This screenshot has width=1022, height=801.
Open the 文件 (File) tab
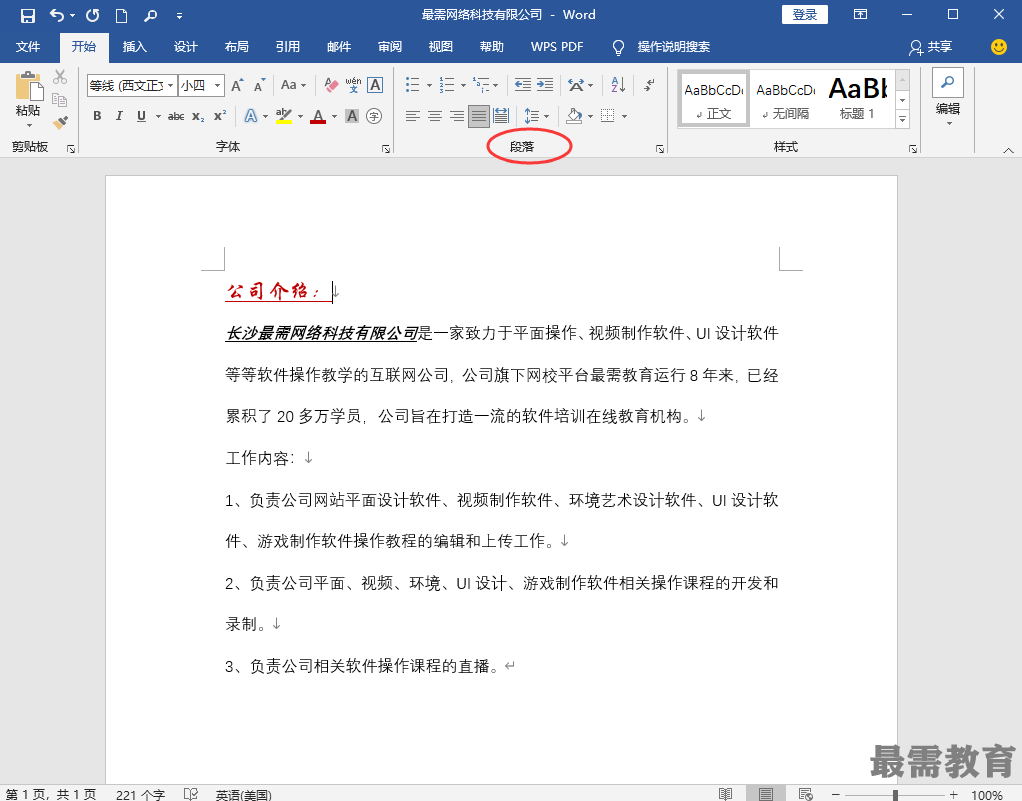click(x=28, y=47)
